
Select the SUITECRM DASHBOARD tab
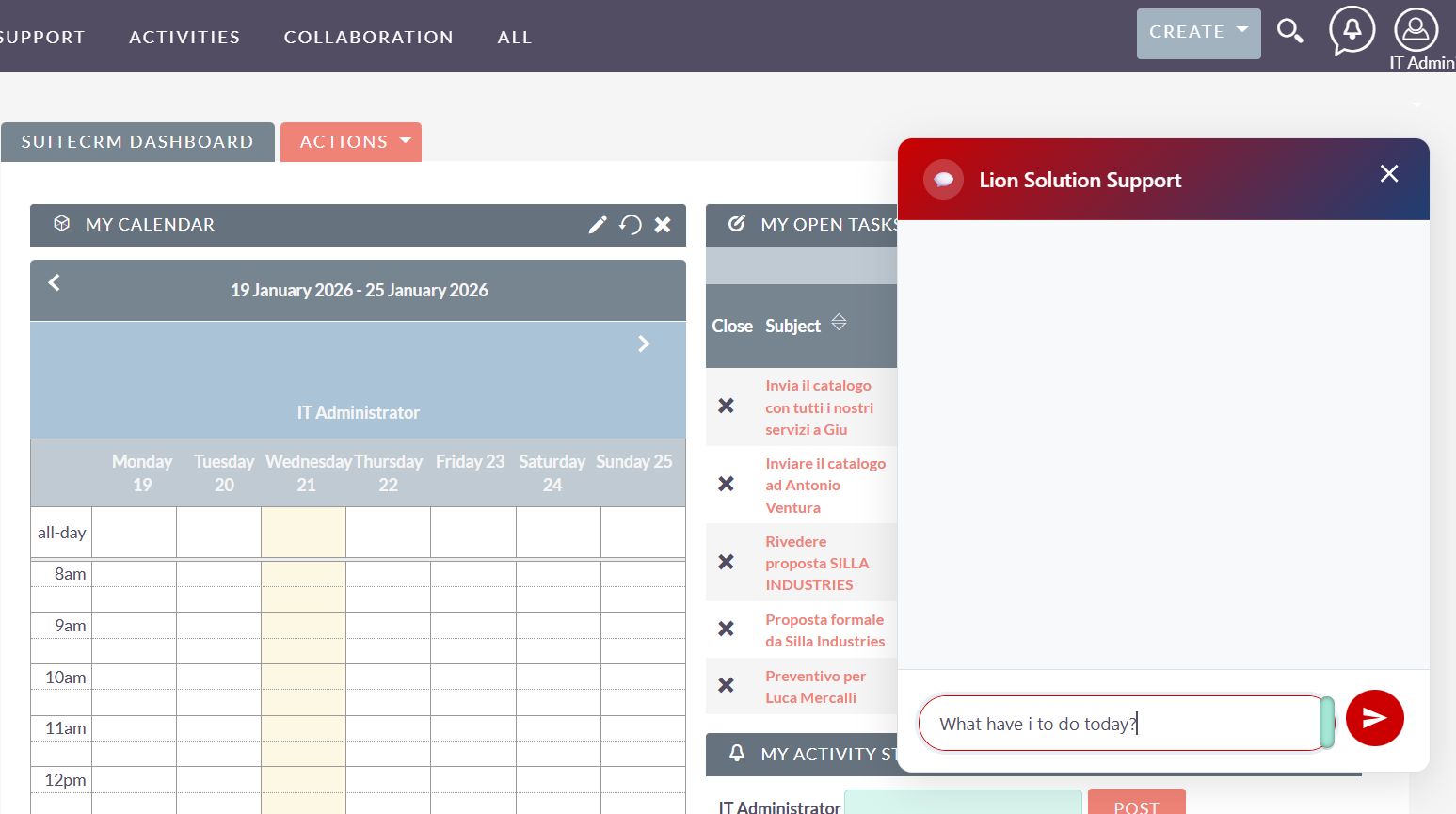137,142
